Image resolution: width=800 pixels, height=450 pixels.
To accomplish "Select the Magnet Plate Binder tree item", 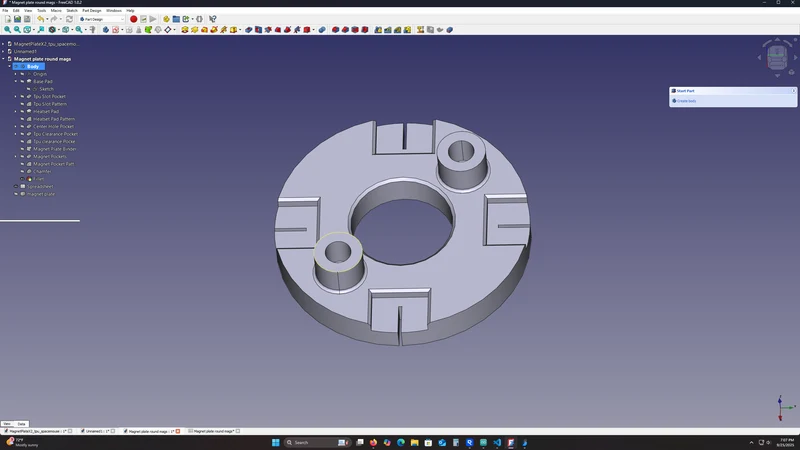I will [55, 149].
